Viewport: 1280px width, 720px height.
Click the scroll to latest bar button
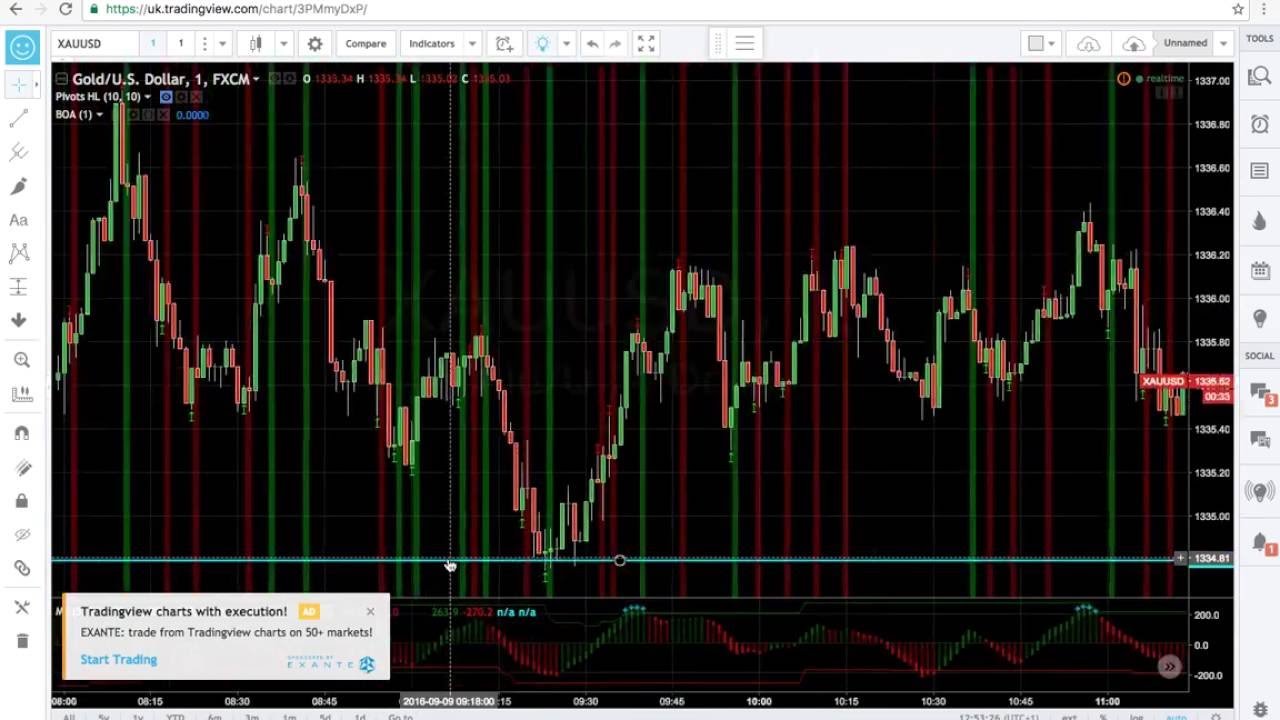pos(1169,666)
